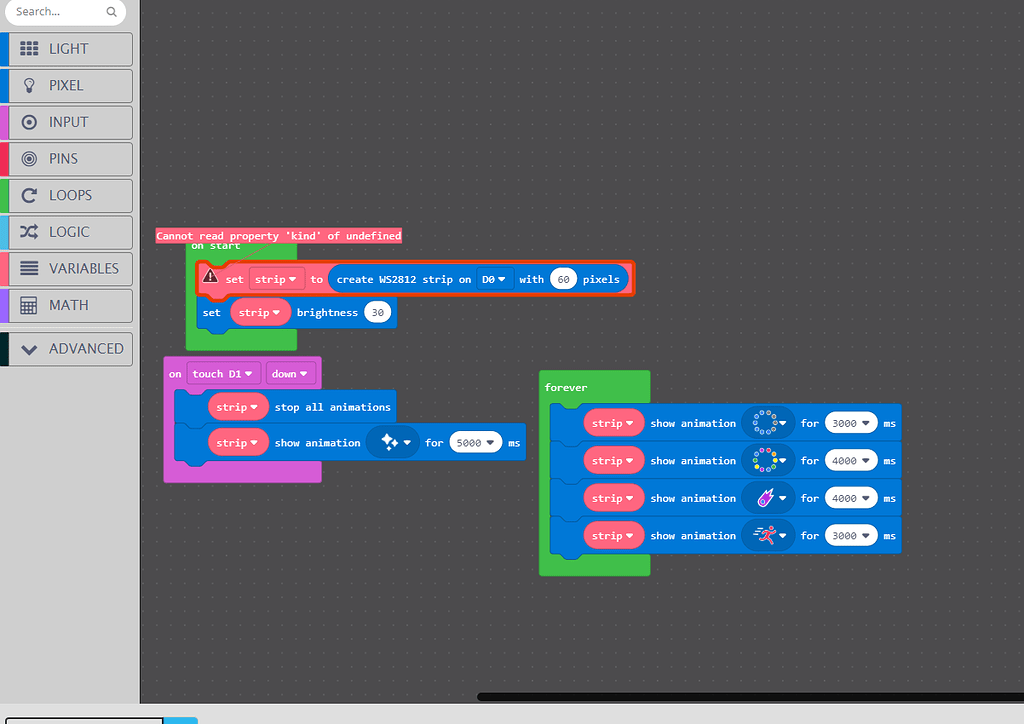Viewport: 1024px width, 724px height.
Task: Click the search blocks field
Action: point(65,12)
